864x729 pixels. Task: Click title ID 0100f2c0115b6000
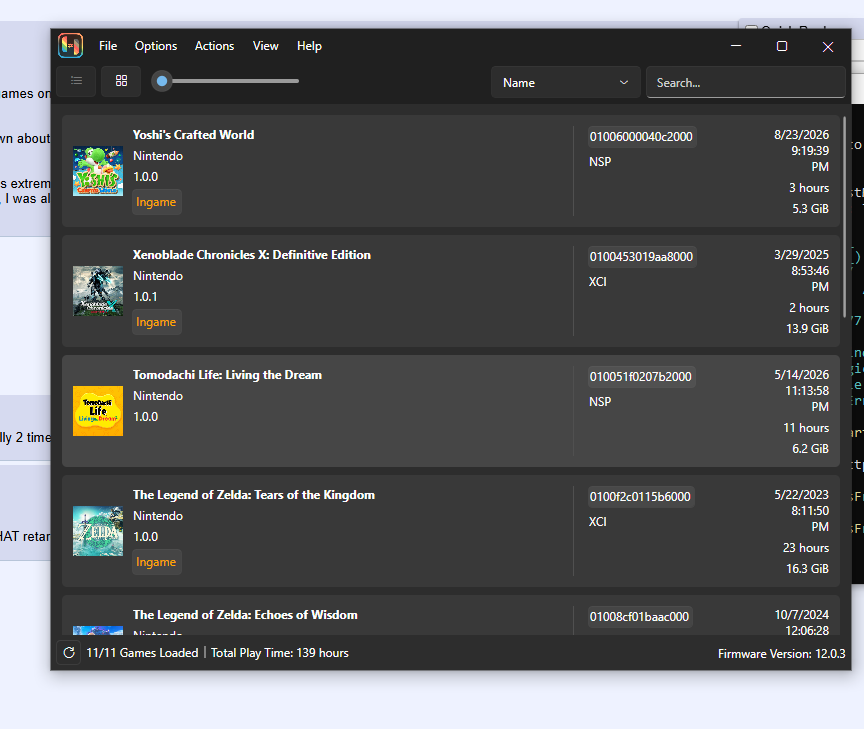tap(640, 497)
